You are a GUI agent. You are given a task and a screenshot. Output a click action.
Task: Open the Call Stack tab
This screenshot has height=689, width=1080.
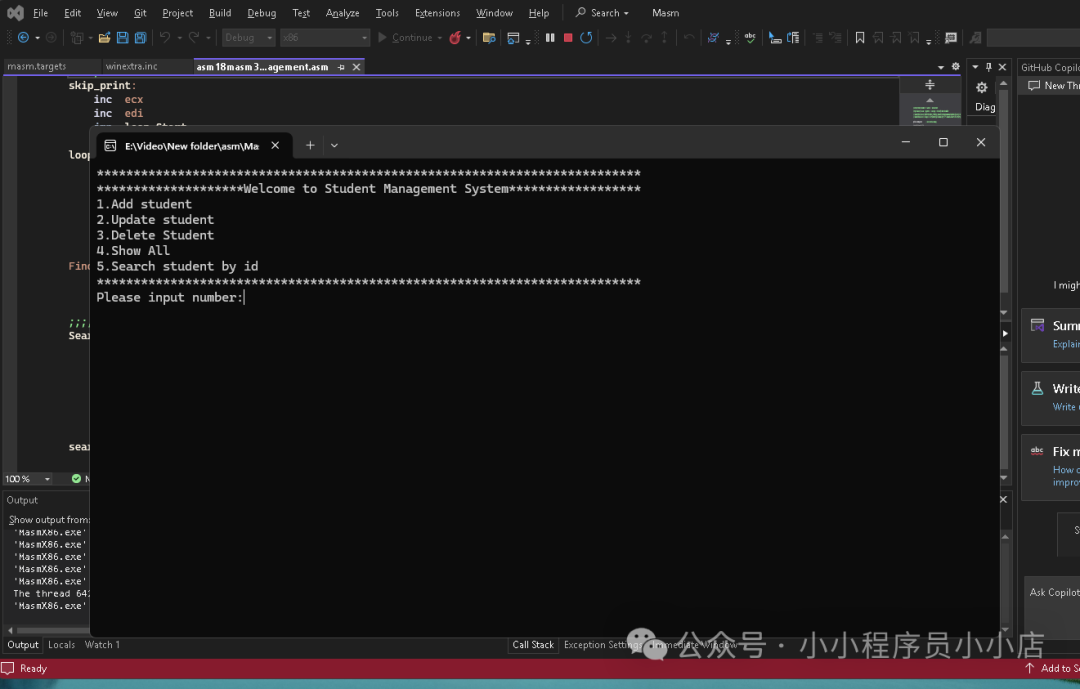click(533, 645)
